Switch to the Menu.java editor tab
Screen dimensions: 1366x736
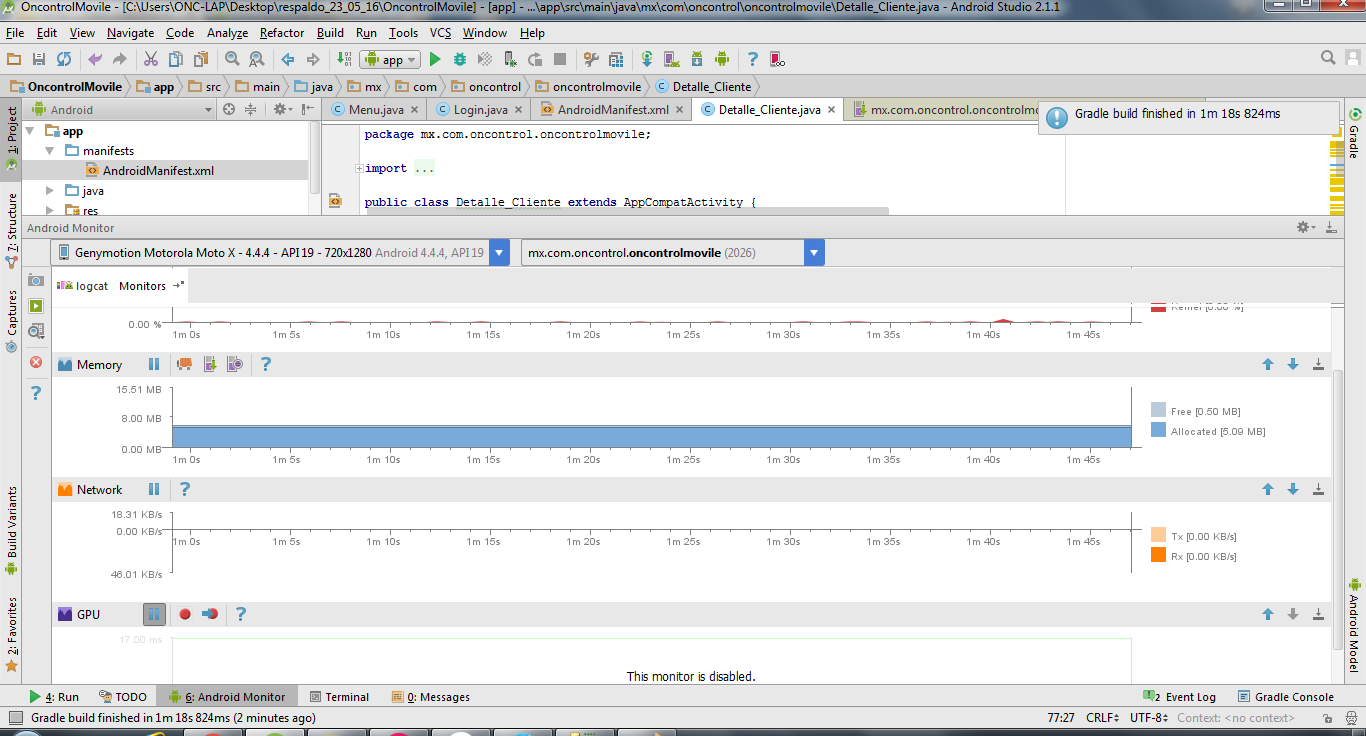(376, 110)
